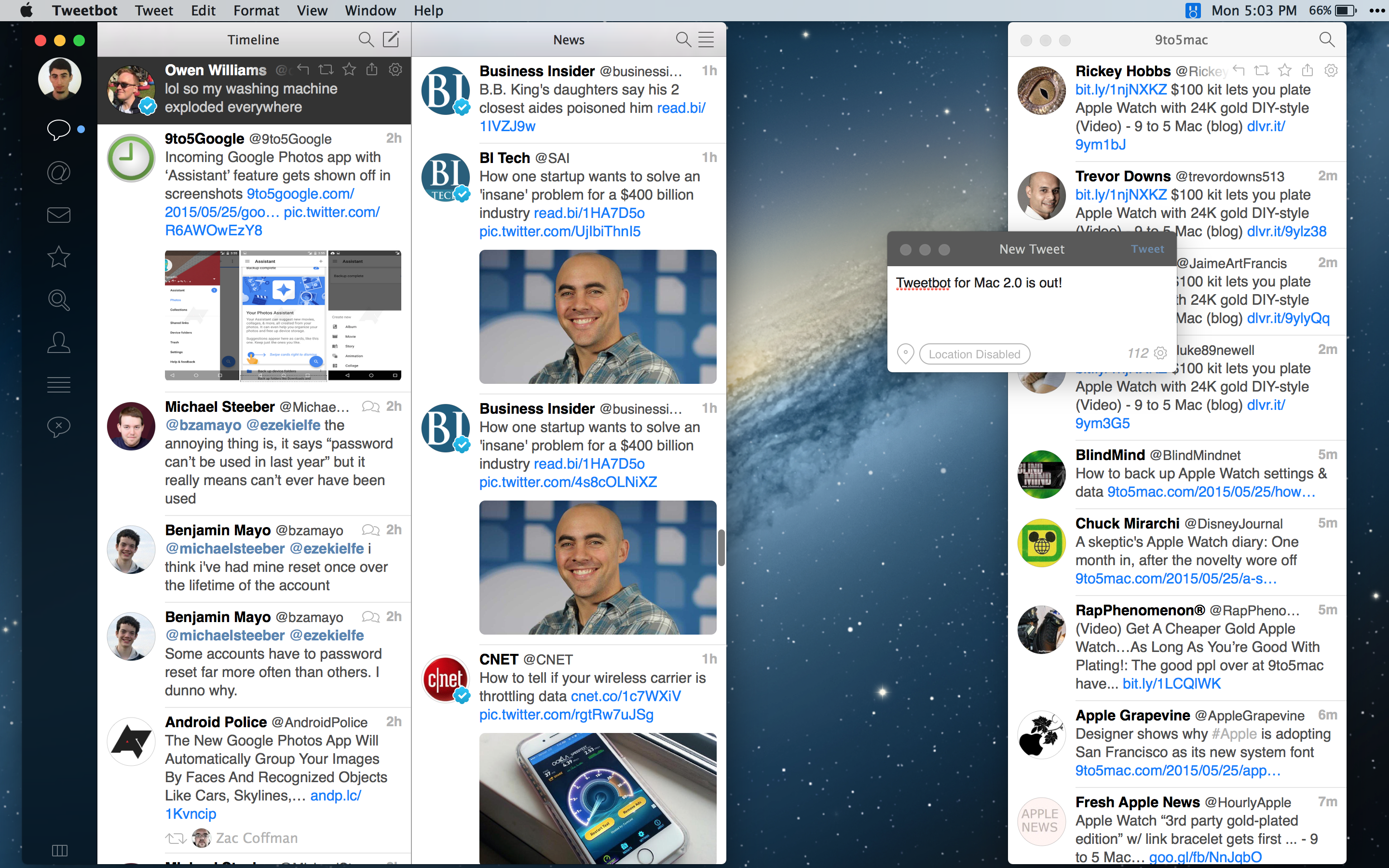Open News column list menu icon
The width and height of the screenshot is (1389, 868).
(x=706, y=39)
